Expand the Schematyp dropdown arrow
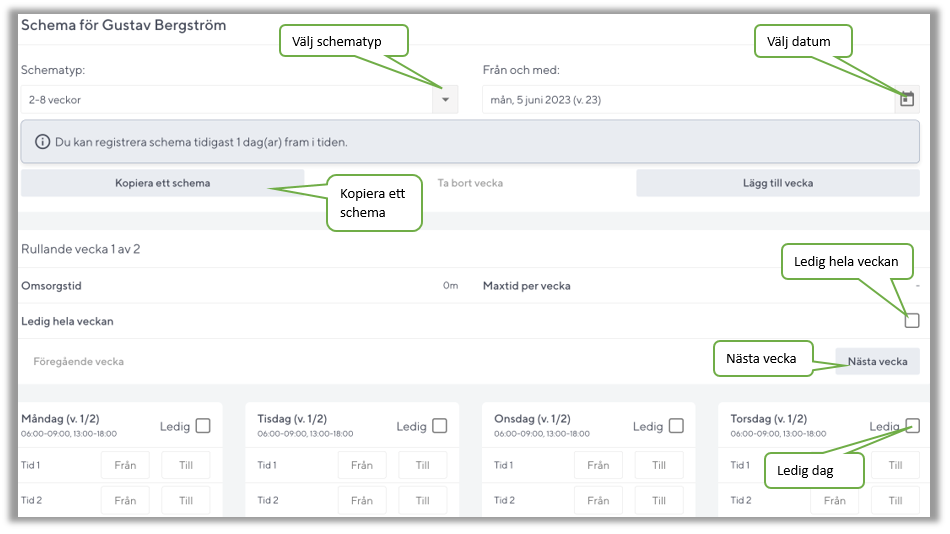The image size is (950, 534). pos(445,99)
